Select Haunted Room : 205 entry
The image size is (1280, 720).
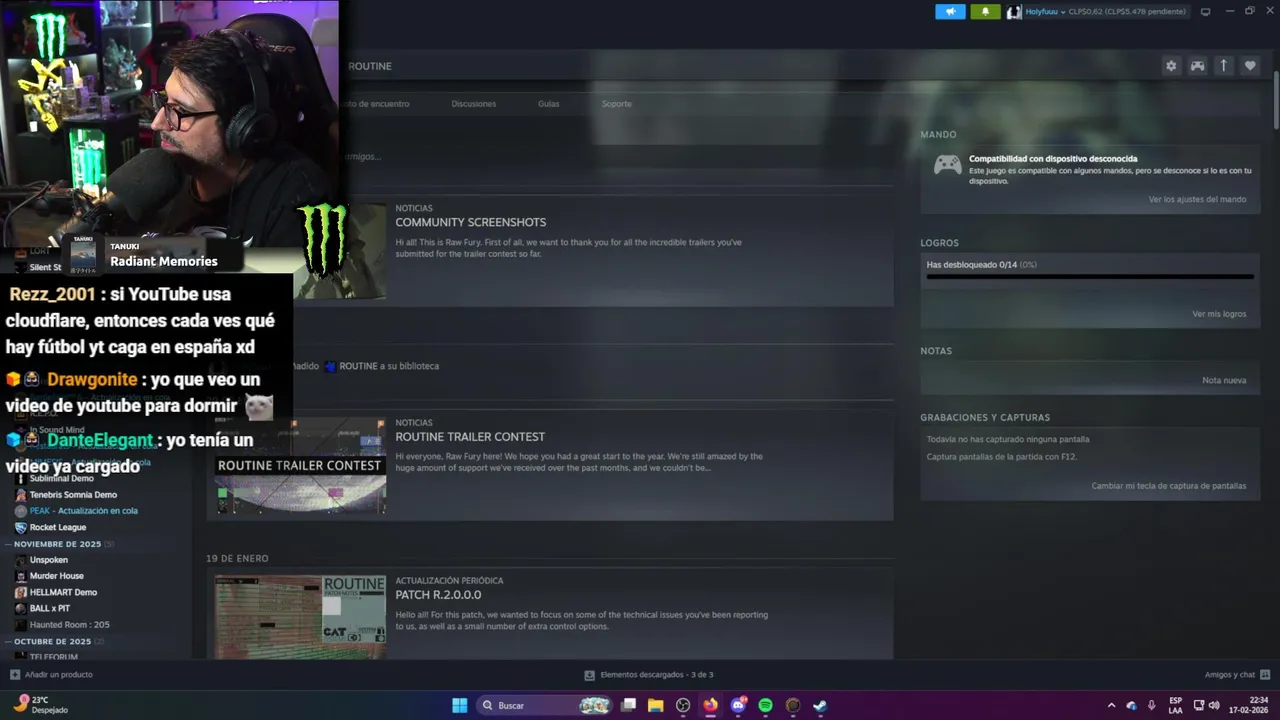pos(70,625)
